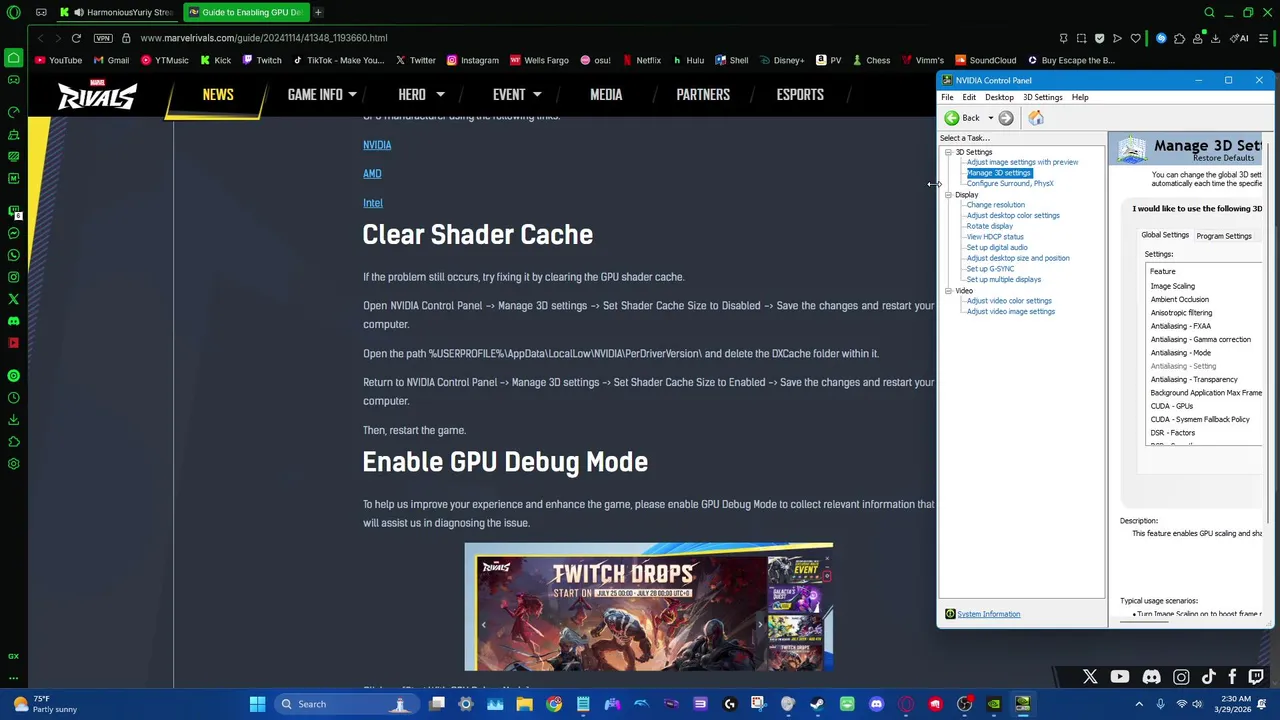The width and height of the screenshot is (1280, 720).
Task: Select the Antialiasing - FXAA row
Action: pos(1205,326)
